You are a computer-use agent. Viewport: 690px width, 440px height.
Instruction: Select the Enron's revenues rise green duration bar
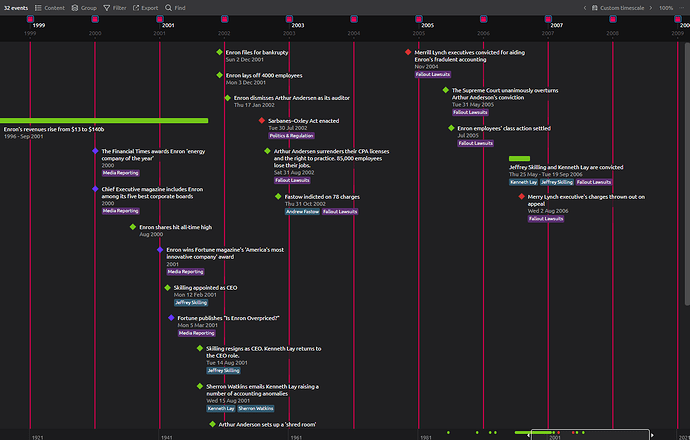(104, 121)
